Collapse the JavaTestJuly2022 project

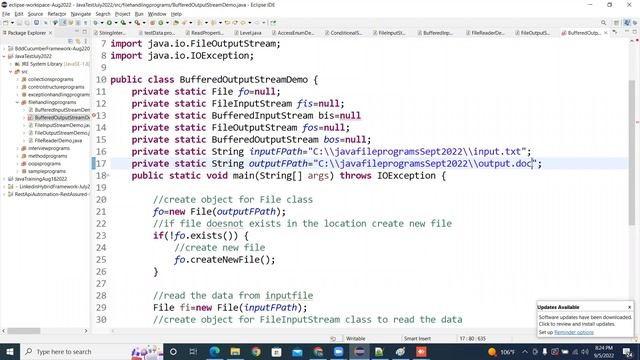pos(4,56)
